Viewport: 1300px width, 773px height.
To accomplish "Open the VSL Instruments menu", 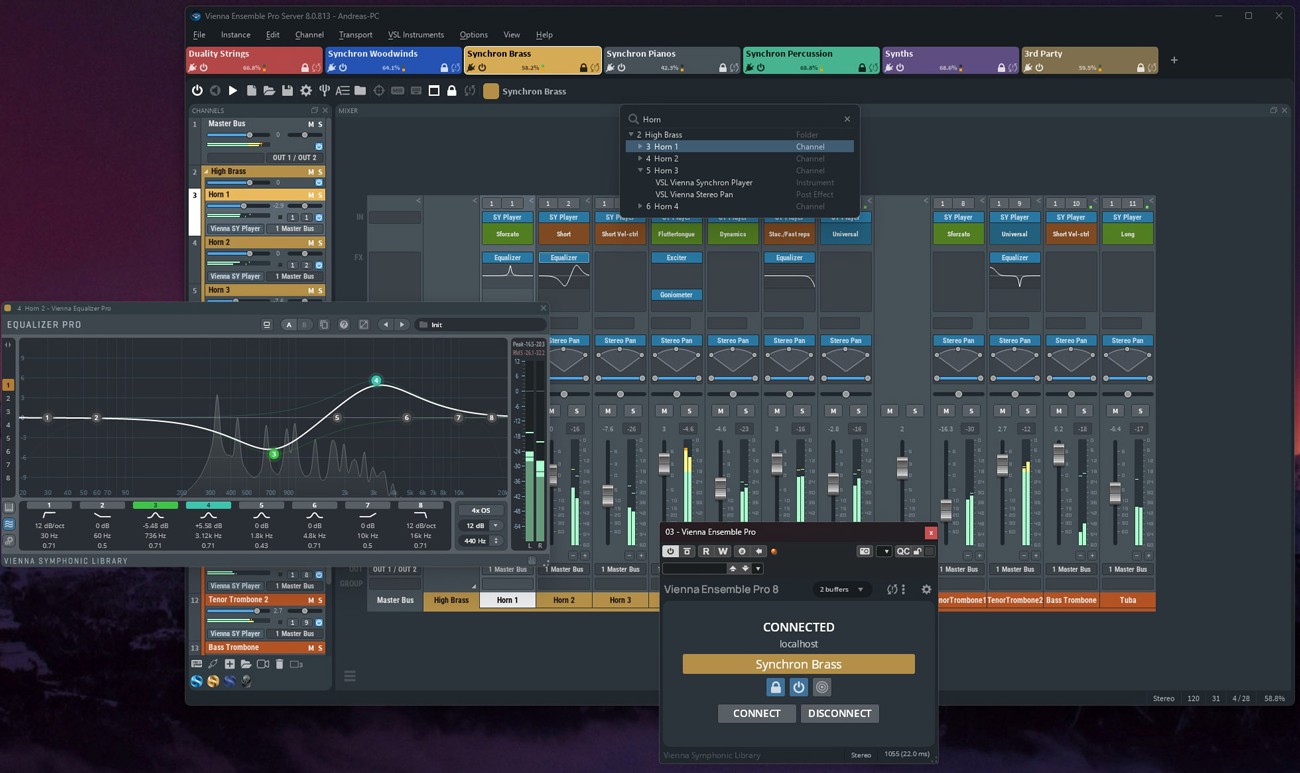I will 416,35.
